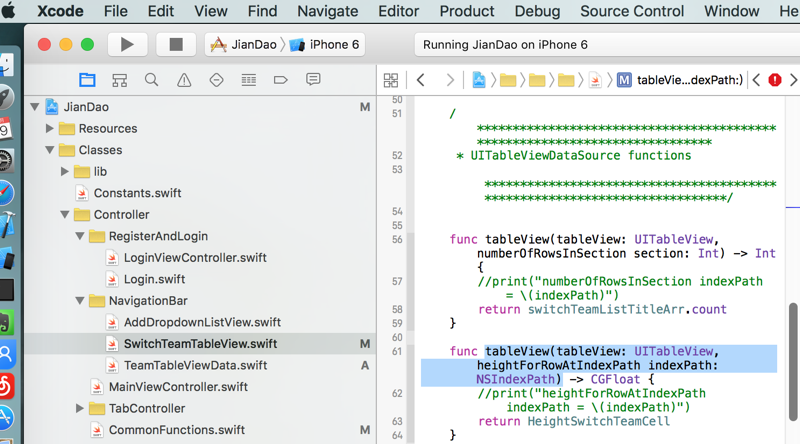
Task: Collapse the Controller group
Action: [x=65, y=215]
